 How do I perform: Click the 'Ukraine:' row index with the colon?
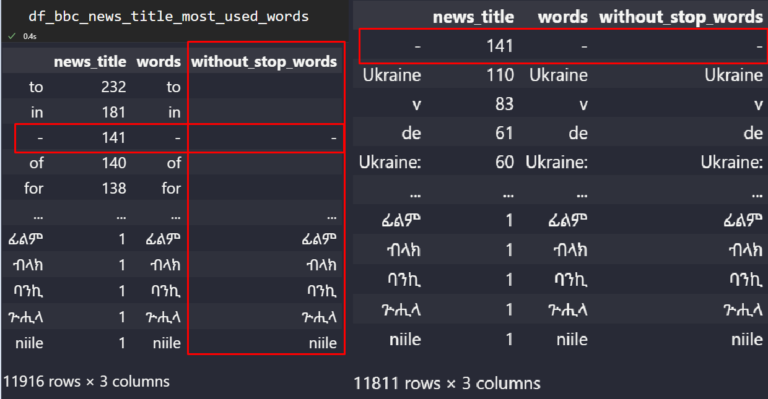pyautogui.click(x=390, y=162)
